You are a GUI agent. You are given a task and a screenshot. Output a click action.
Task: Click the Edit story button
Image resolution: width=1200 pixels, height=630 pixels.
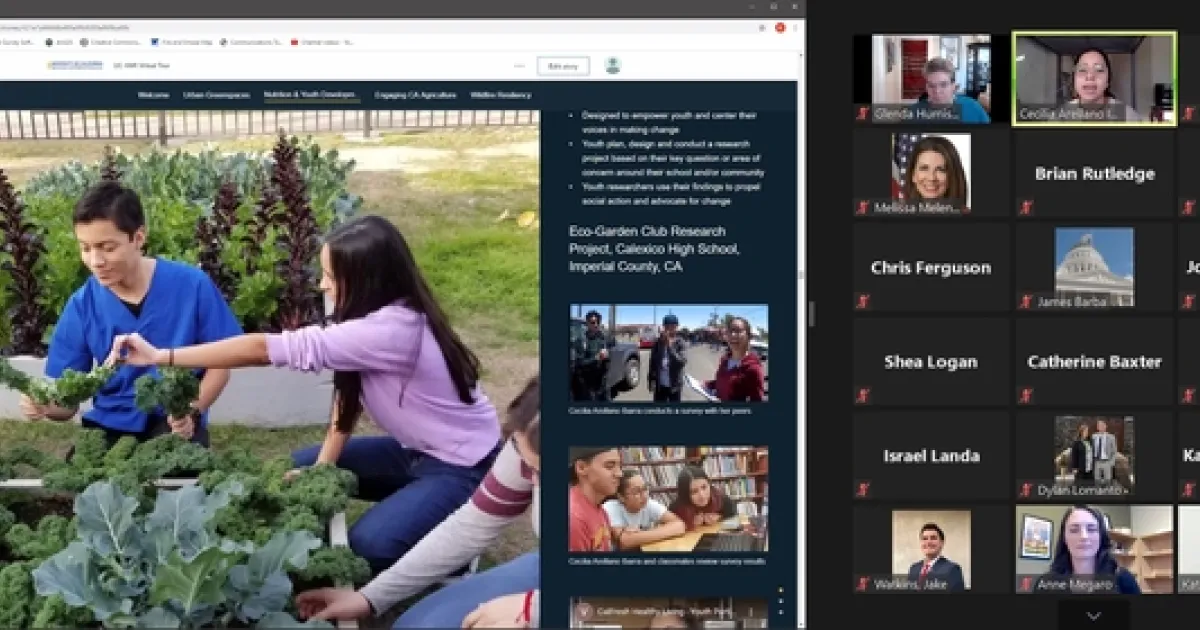pyautogui.click(x=563, y=66)
